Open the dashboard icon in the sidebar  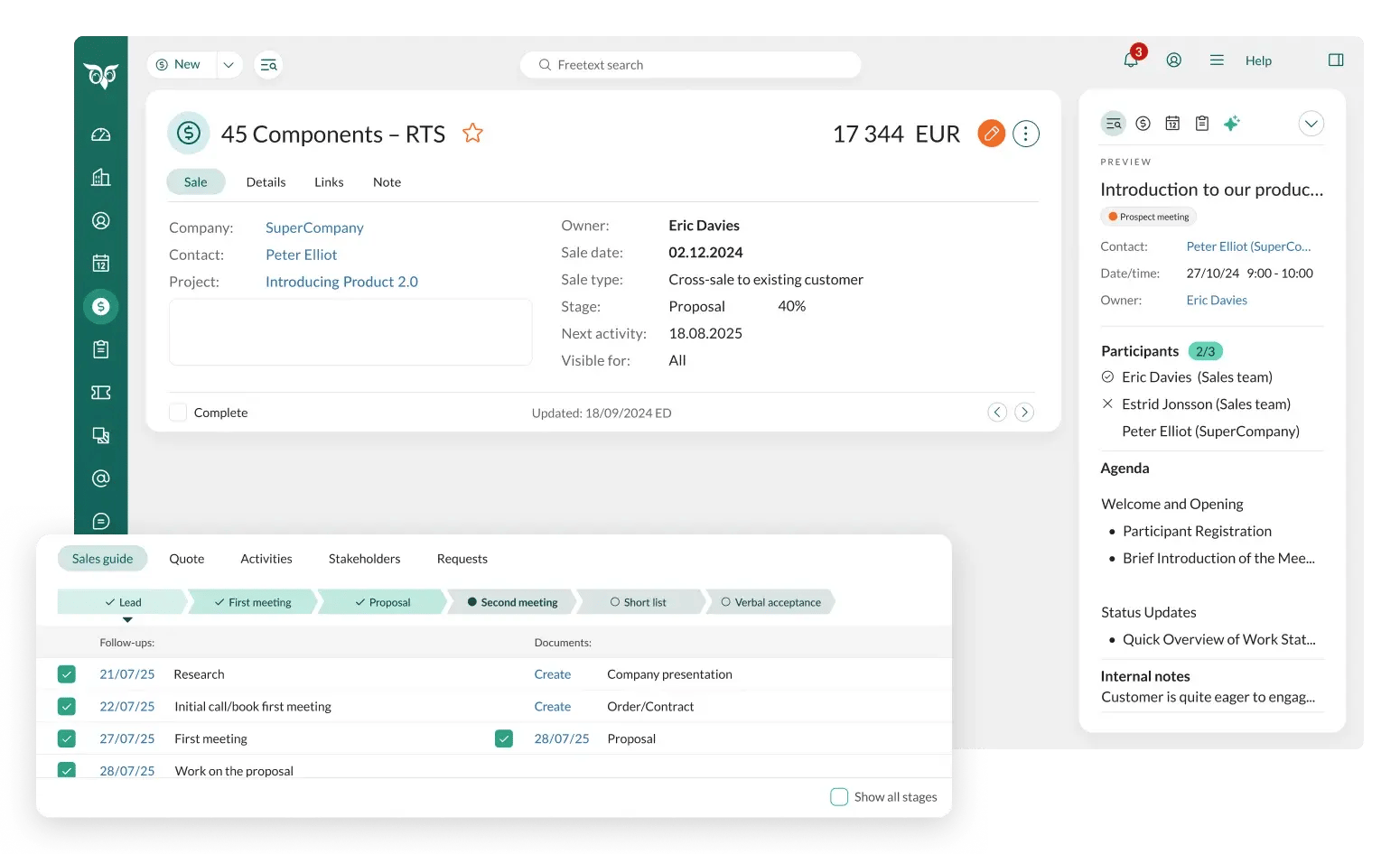(101, 134)
